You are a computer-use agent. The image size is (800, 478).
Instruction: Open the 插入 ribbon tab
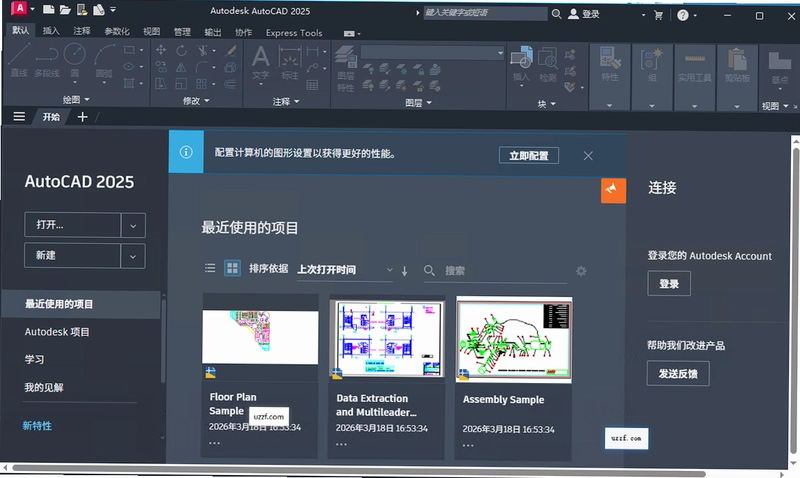tap(51, 31)
